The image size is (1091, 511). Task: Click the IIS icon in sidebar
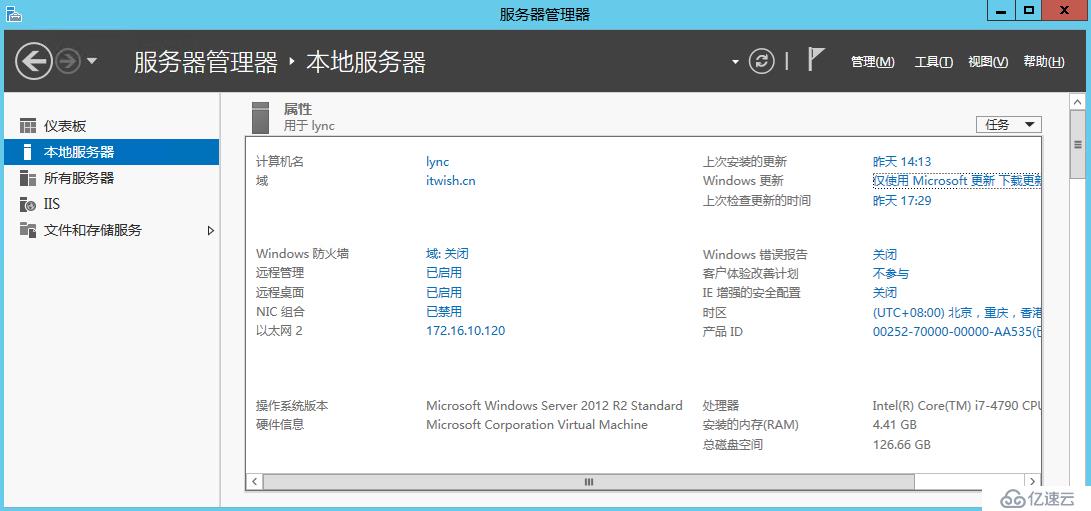28,204
